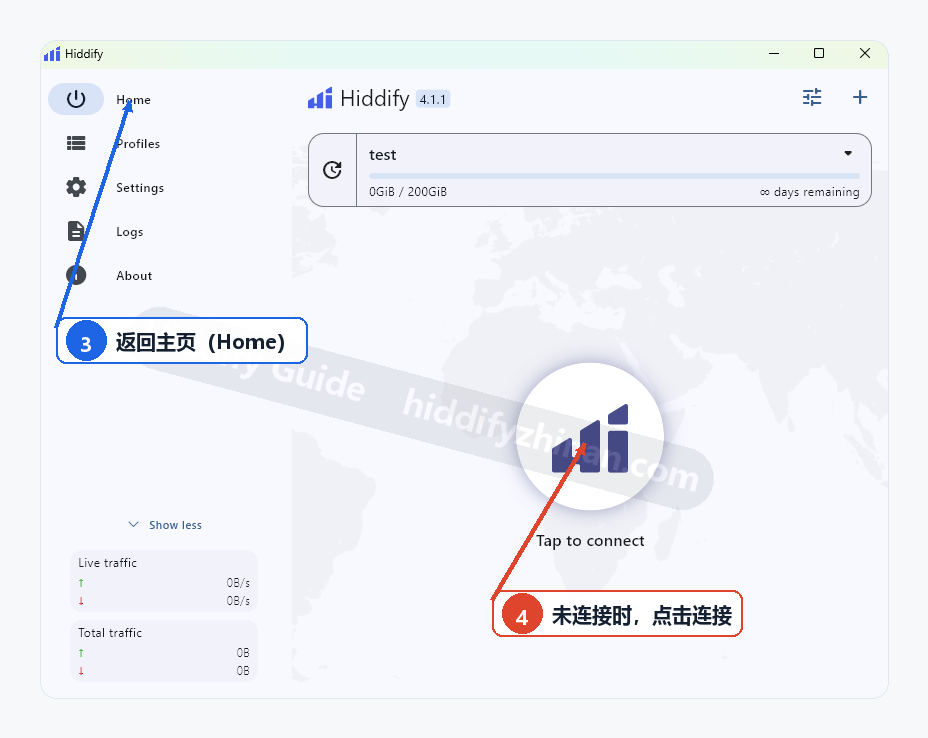
Task: Open the Logs document icon
Action: tap(76, 231)
